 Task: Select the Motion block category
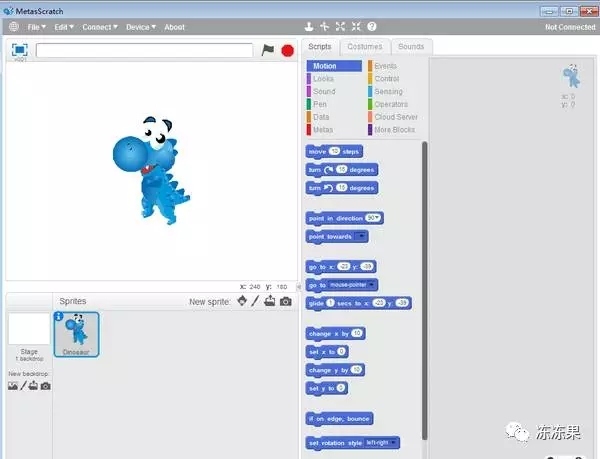(x=334, y=66)
